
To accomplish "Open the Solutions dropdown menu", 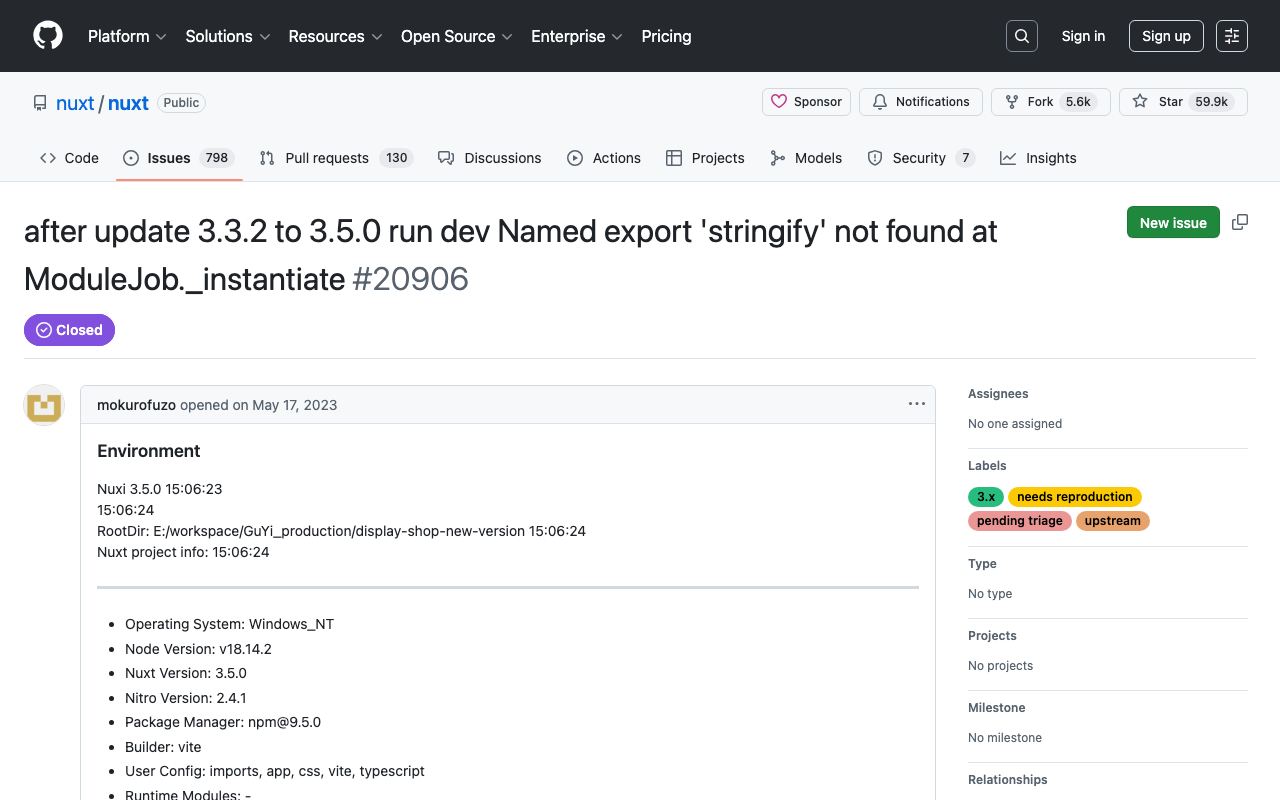I will 227,36.
